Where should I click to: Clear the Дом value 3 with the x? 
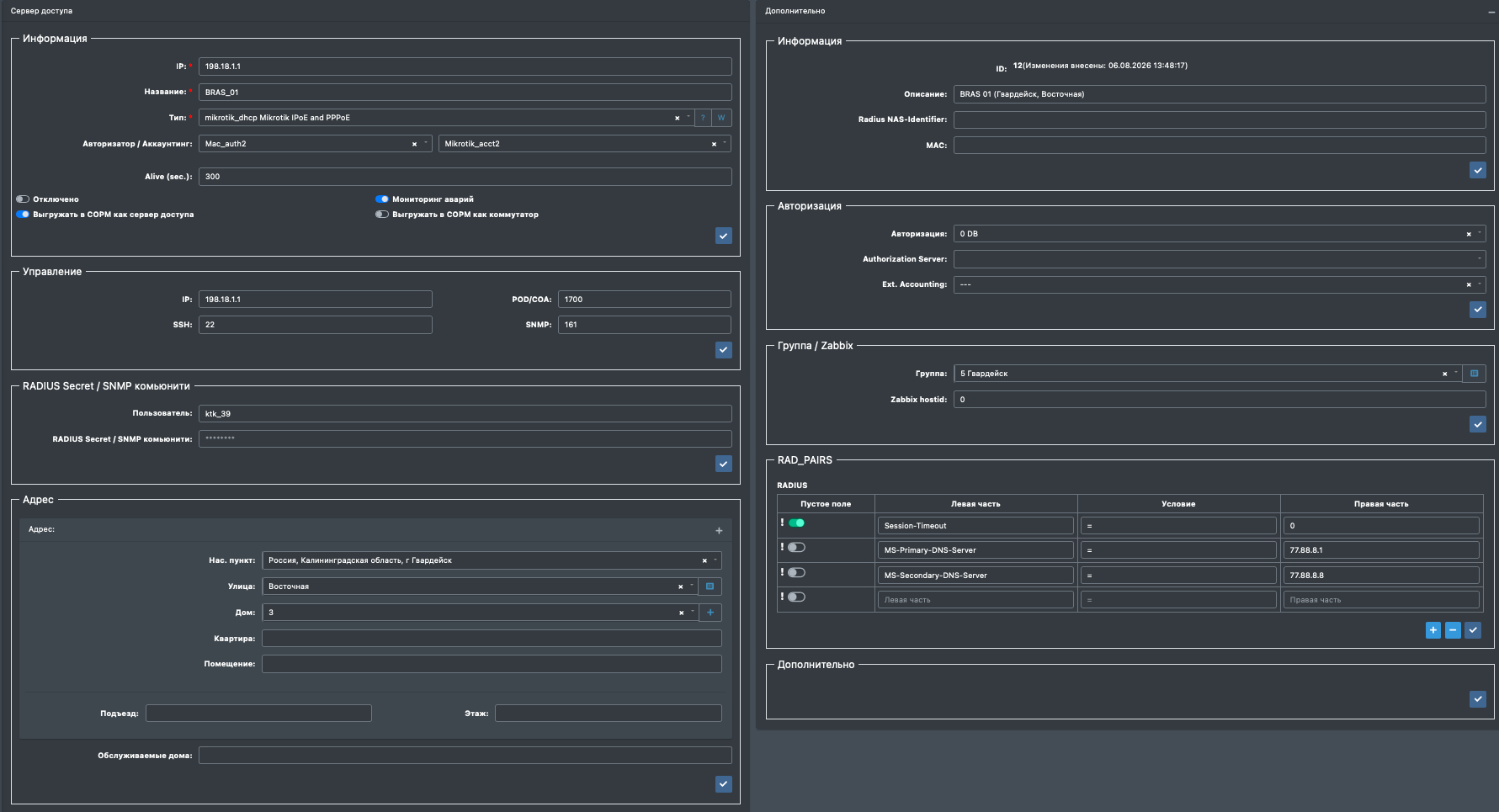681,613
